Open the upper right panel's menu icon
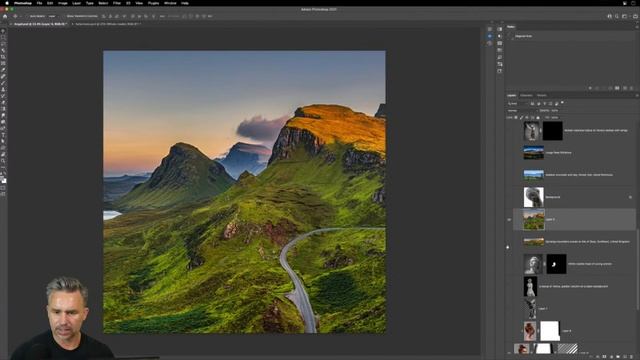640x360 pixels. pyautogui.click(x=636, y=27)
